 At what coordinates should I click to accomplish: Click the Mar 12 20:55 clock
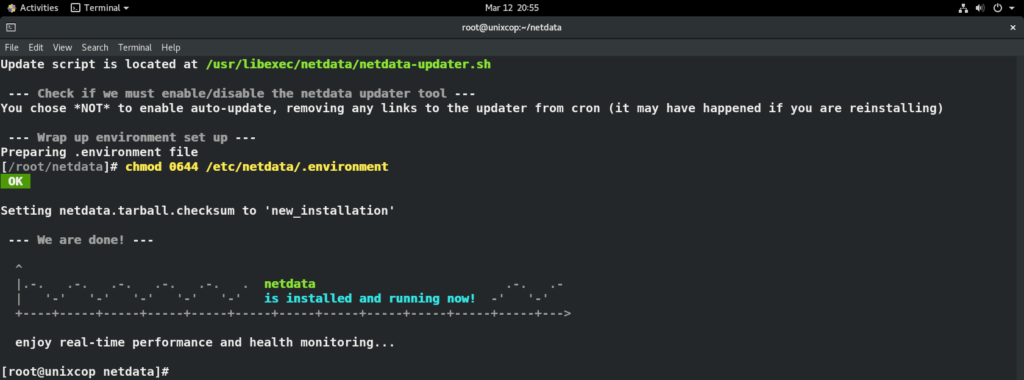(x=511, y=8)
